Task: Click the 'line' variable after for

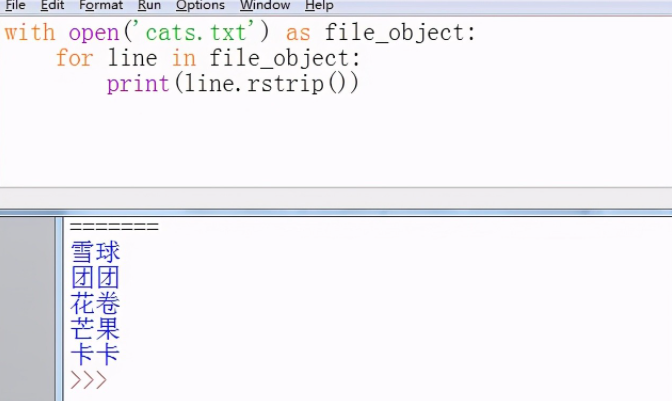Action: click(x=132, y=58)
